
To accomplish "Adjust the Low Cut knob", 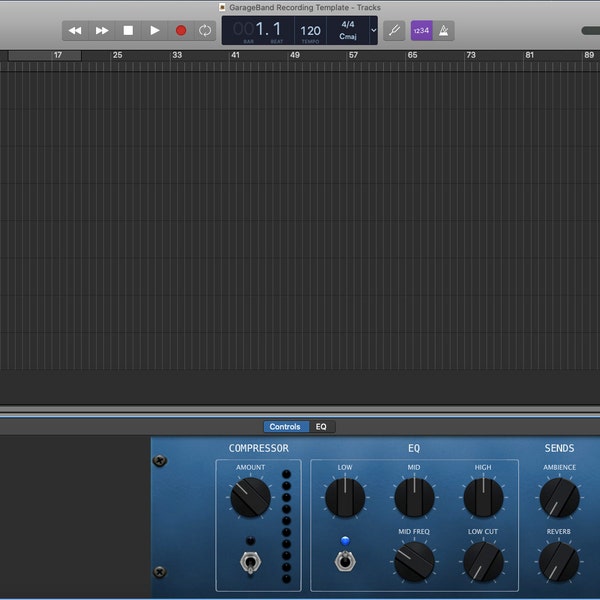I will (483, 562).
